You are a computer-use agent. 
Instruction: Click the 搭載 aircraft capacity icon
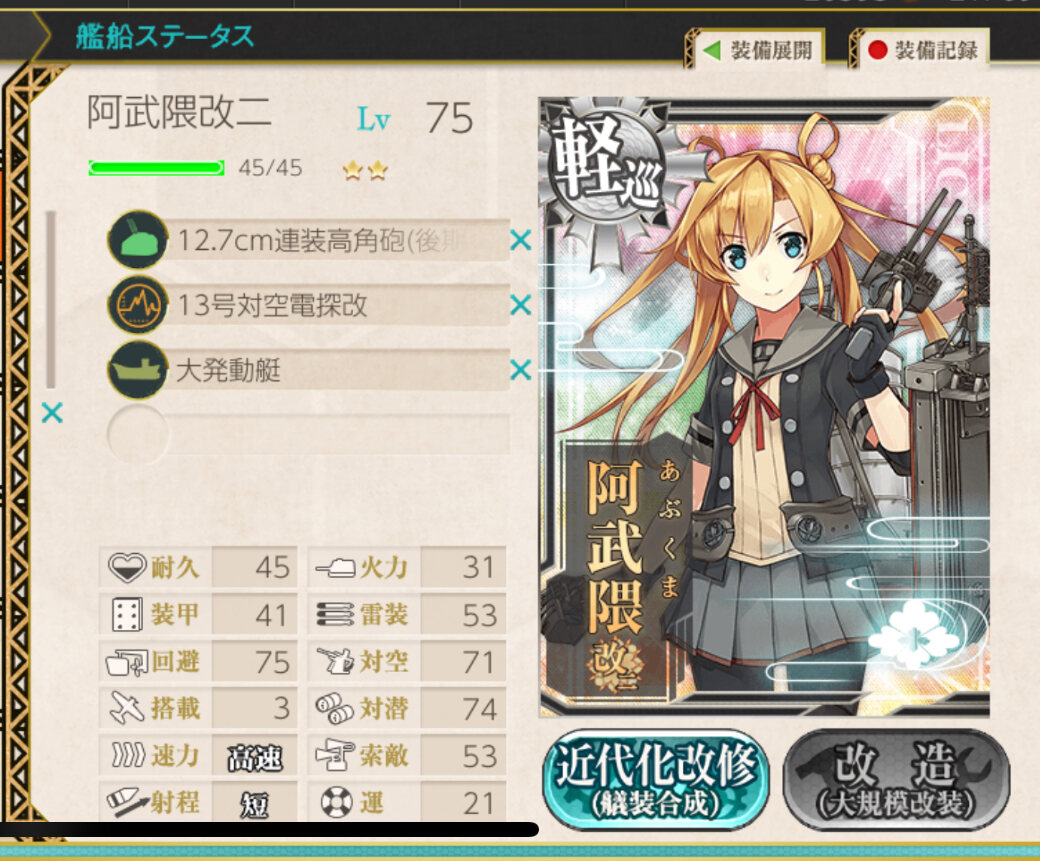pyautogui.click(x=127, y=708)
